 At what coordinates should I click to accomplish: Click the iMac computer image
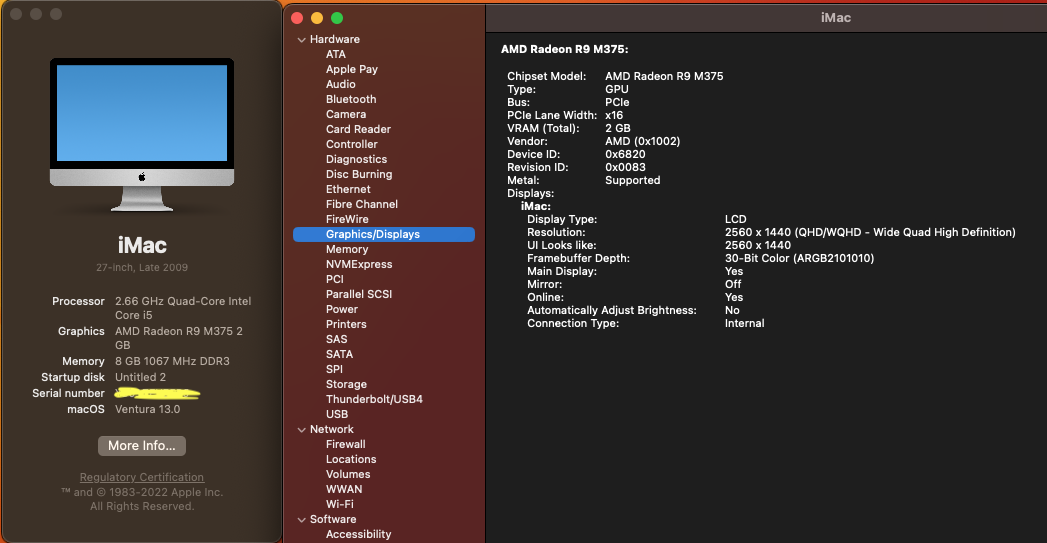(x=142, y=133)
